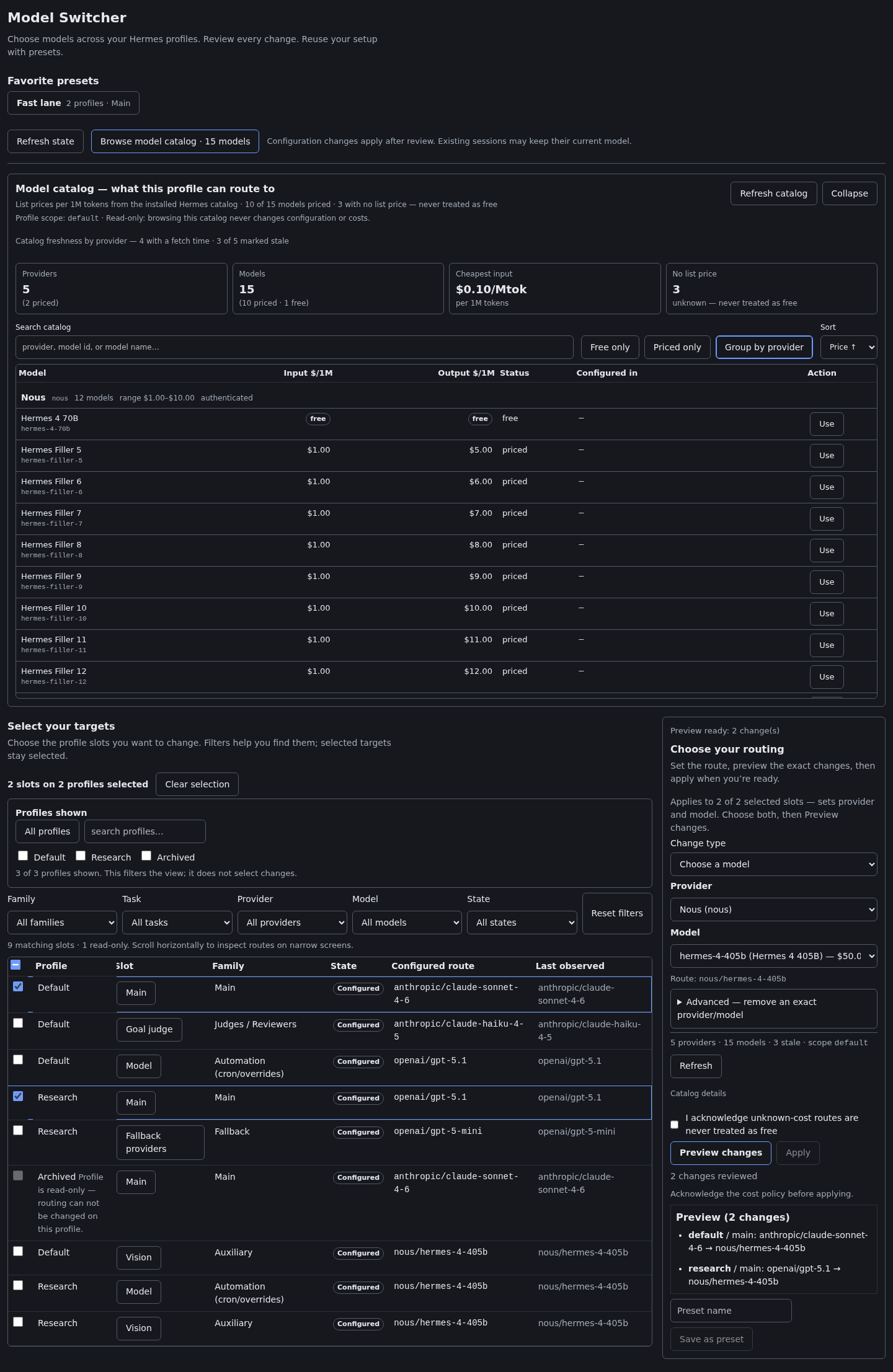Screen dimensions: 893x1372
Task: Open the All providers filter dropdown
Action: click(x=292, y=923)
